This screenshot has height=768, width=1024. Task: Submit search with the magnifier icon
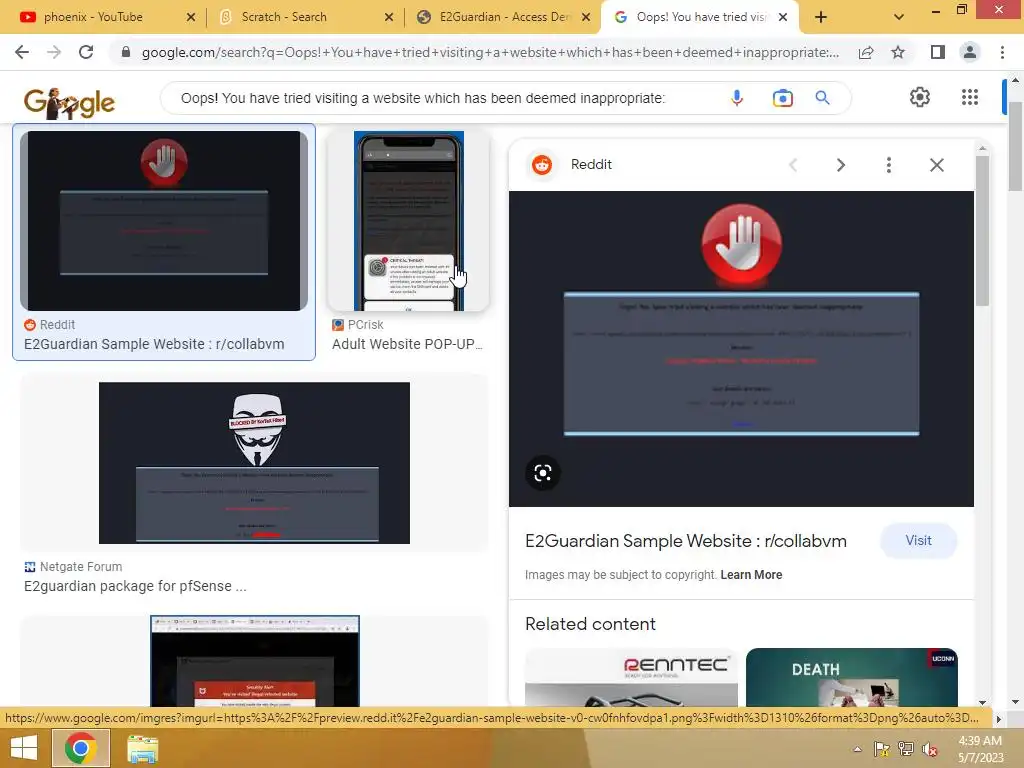tap(823, 98)
